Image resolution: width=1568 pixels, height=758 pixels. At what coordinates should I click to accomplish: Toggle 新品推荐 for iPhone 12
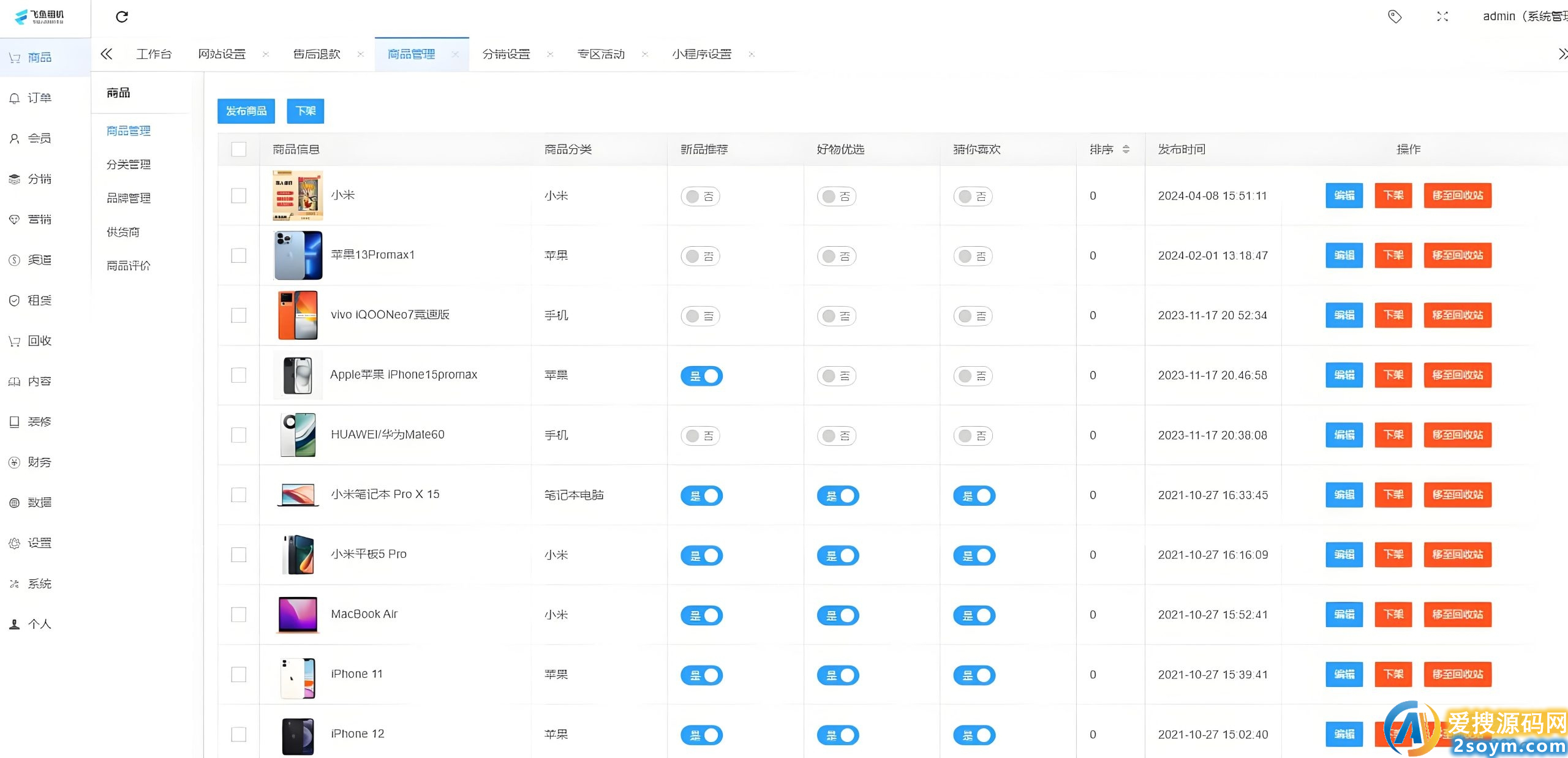pos(701,735)
